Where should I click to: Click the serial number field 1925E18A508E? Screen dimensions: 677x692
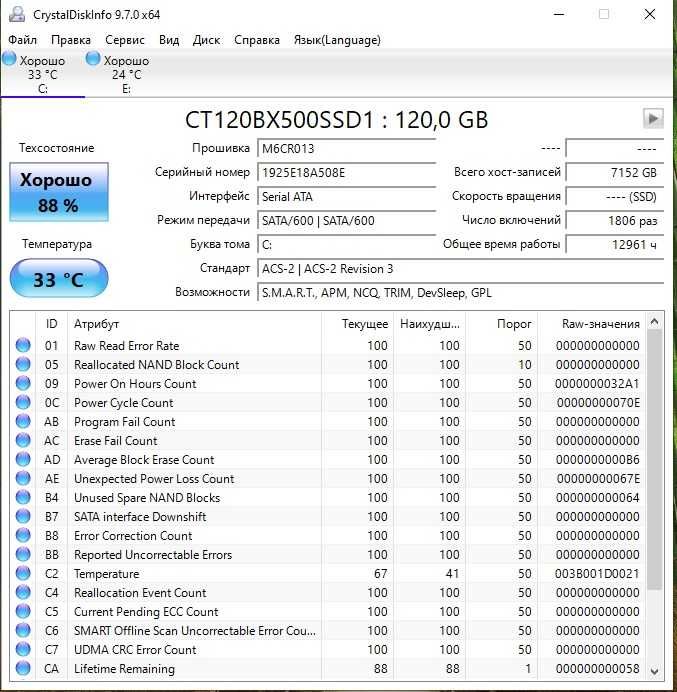[346, 172]
